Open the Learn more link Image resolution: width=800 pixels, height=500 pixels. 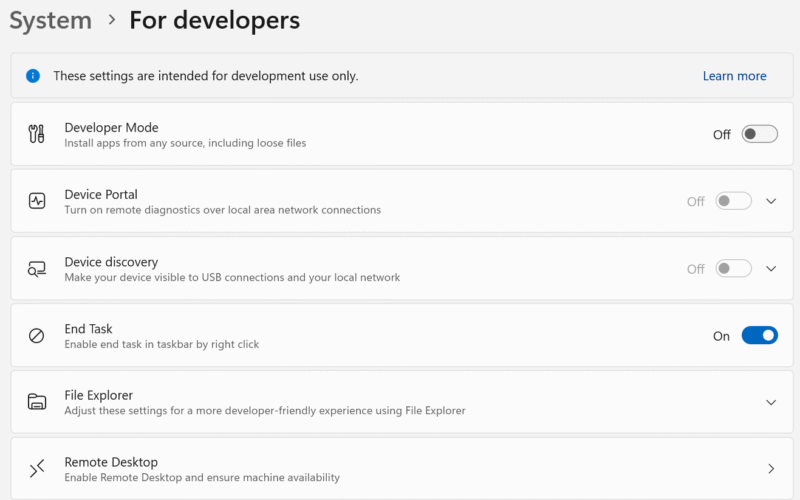[x=734, y=76]
